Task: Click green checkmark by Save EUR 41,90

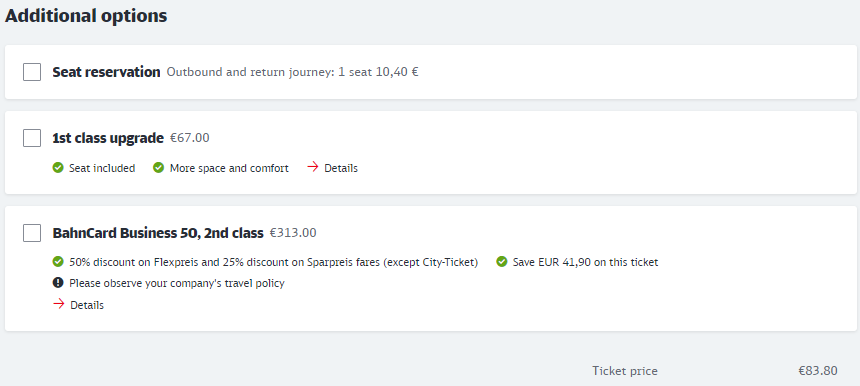Action: click(502, 262)
